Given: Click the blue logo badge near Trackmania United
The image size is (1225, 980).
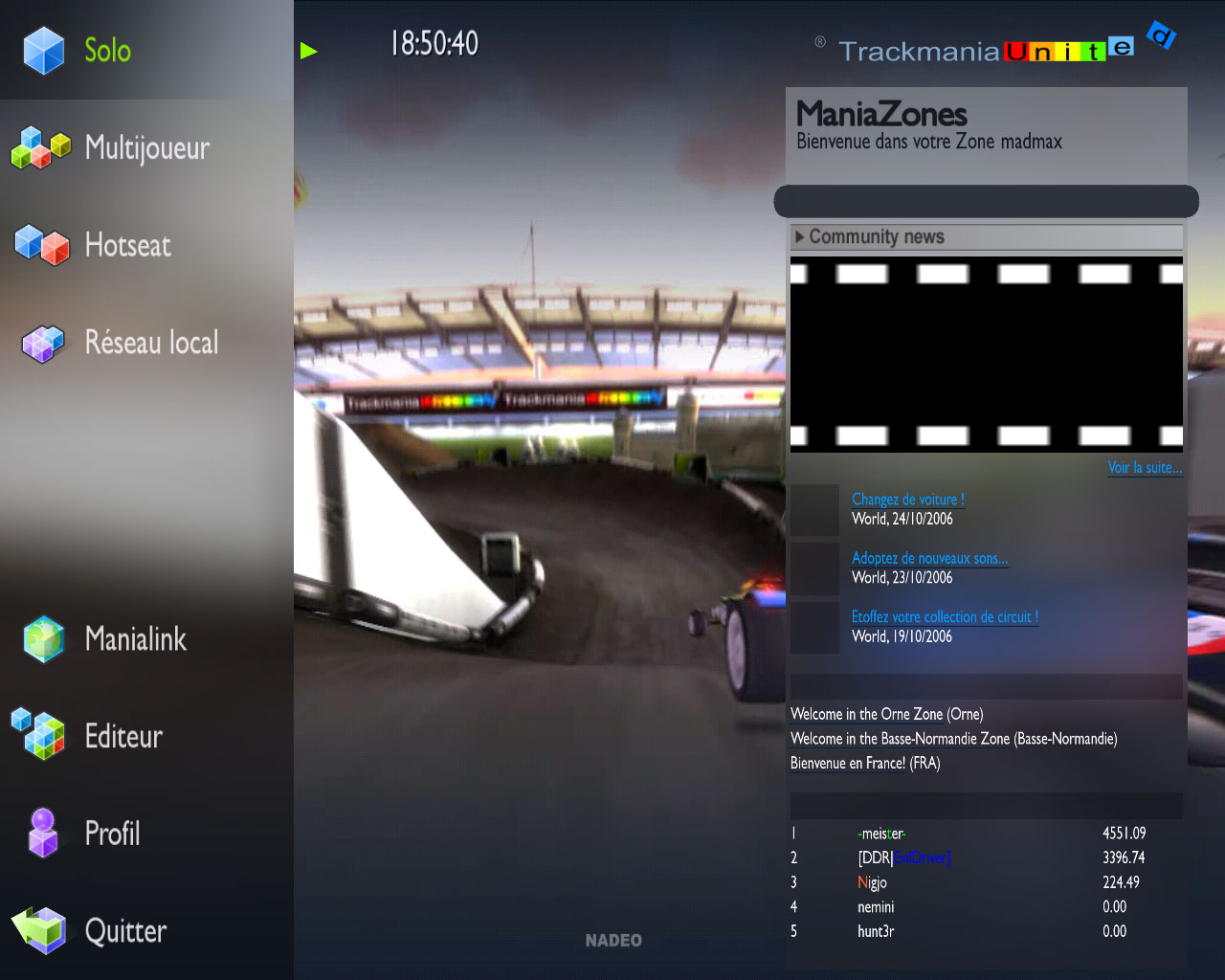Looking at the screenshot, I should [x=1161, y=36].
